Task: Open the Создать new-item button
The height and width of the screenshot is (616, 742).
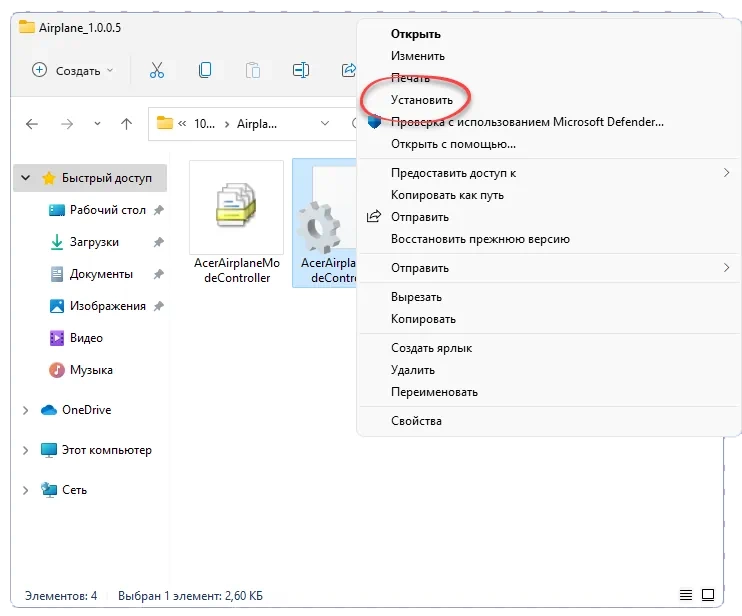Action: (73, 70)
